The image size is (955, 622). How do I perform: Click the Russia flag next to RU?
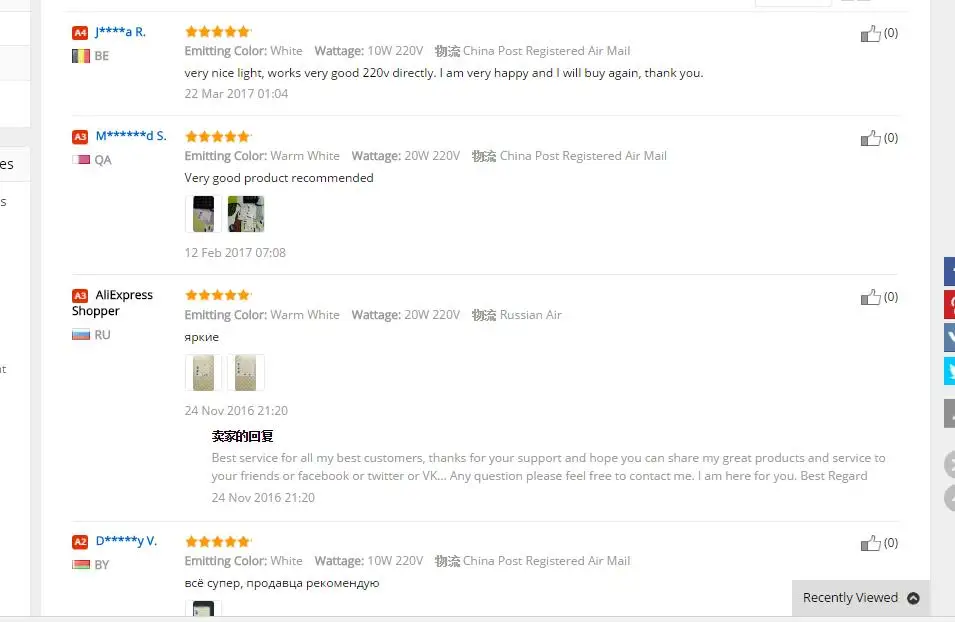point(81,334)
